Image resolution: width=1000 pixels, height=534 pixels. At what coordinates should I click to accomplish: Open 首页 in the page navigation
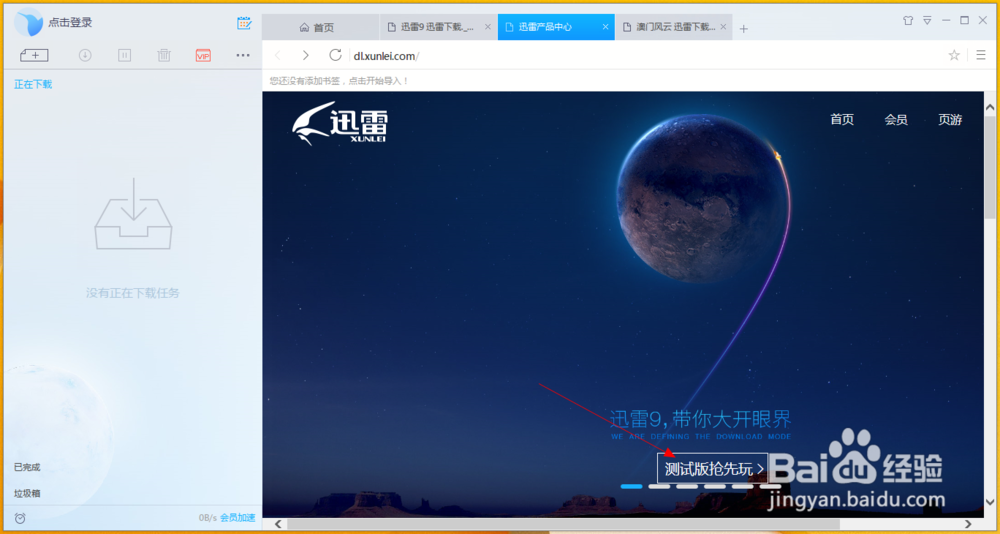click(x=842, y=119)
